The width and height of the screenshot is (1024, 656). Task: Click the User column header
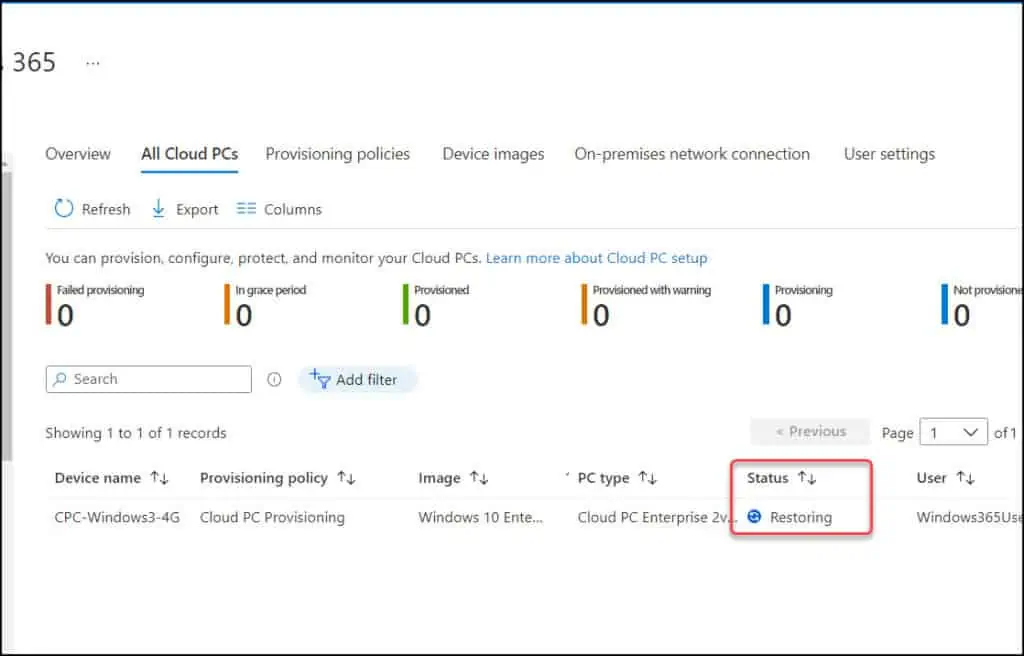931,478
